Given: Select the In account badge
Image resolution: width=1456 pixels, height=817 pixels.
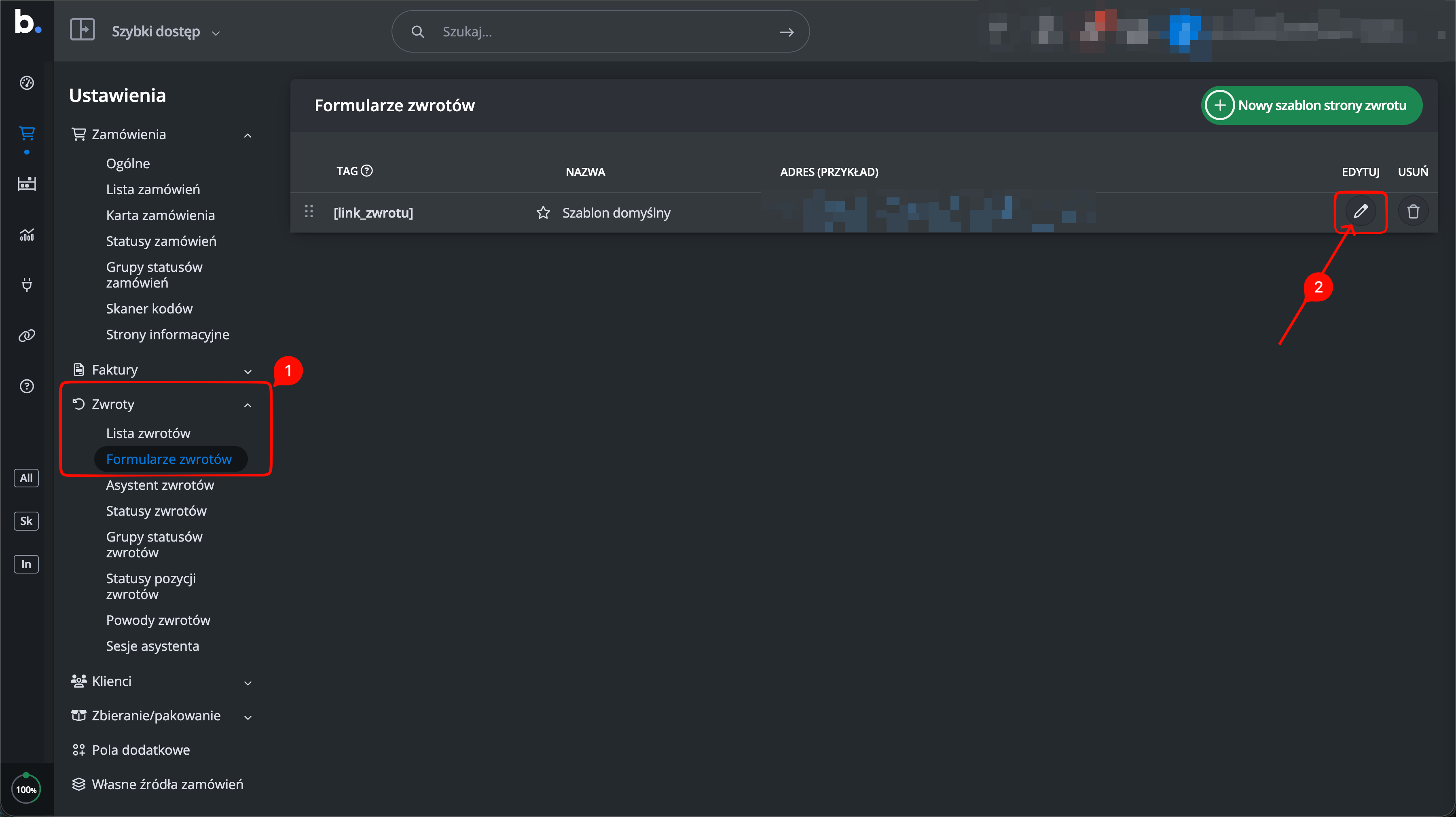Looking at the screenshot, I should pos(26,564).
